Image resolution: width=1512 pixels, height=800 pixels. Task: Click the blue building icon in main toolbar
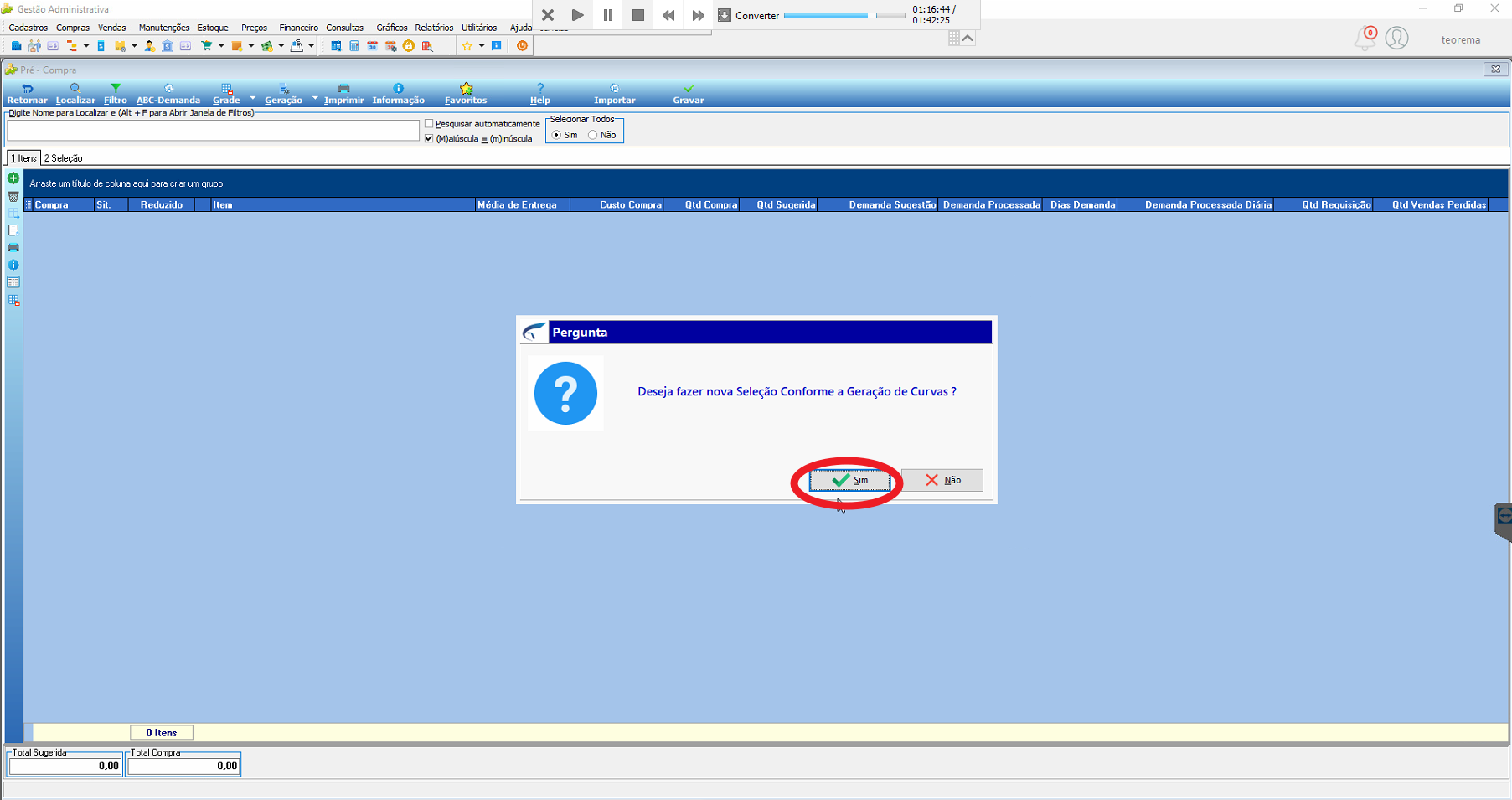[x=17, y=46]
